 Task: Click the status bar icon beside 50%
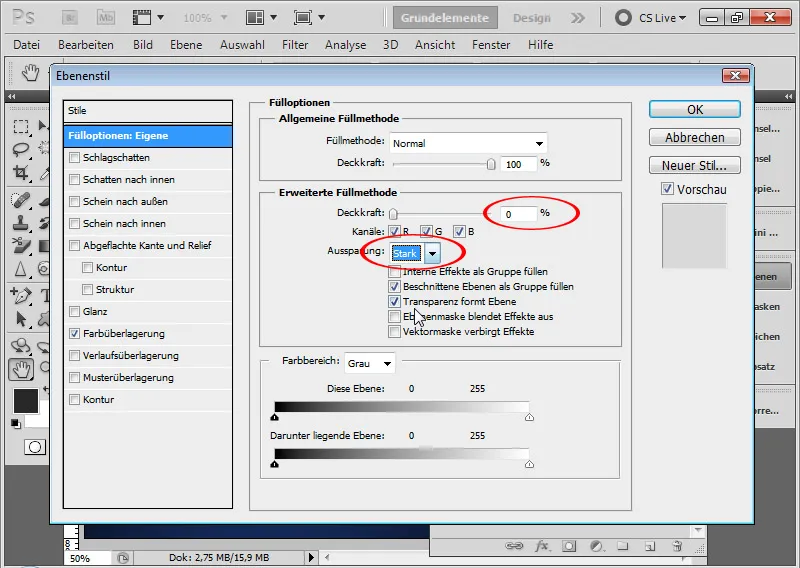tap(122, 558)
